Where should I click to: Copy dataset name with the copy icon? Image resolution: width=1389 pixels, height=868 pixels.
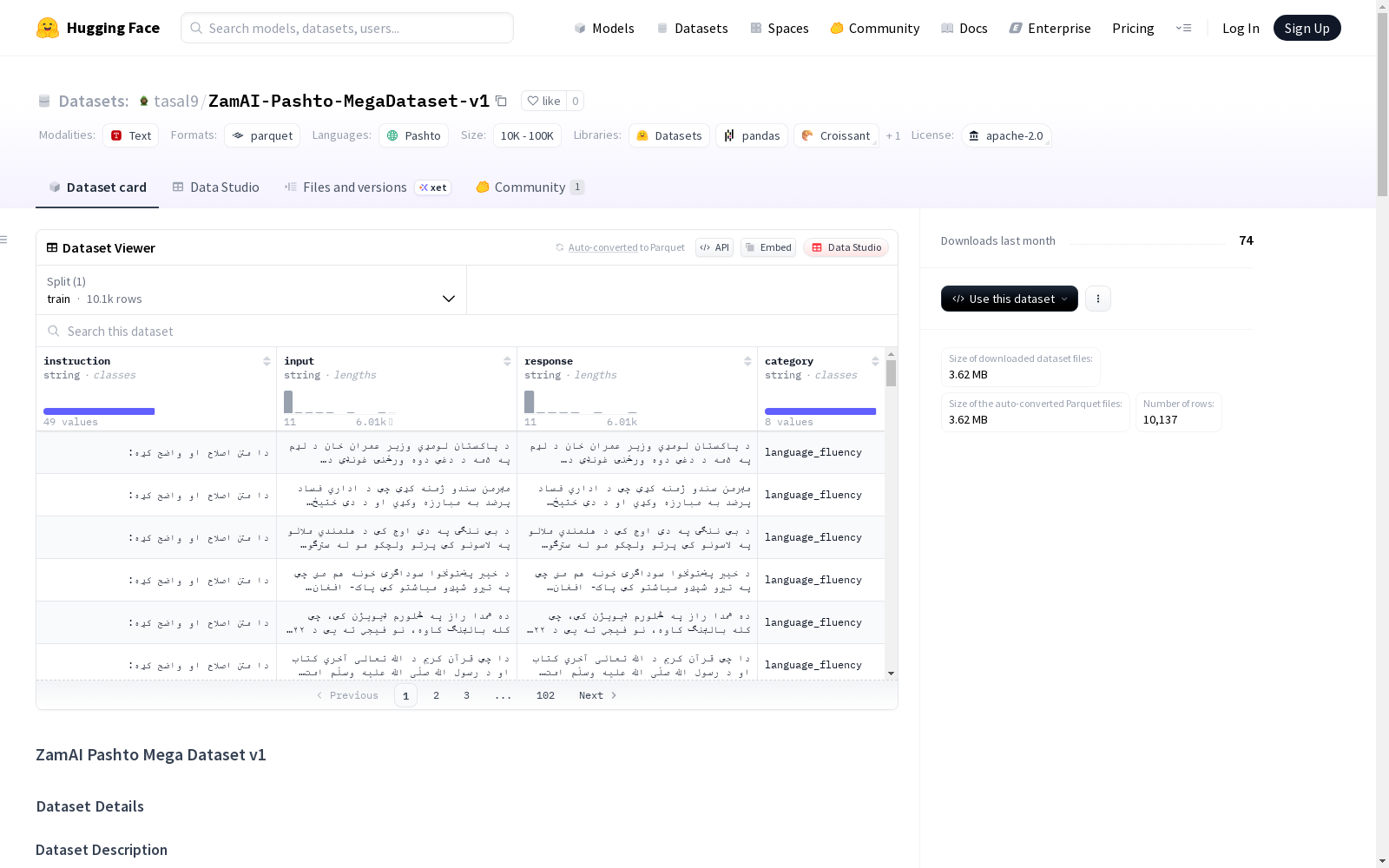501,101
